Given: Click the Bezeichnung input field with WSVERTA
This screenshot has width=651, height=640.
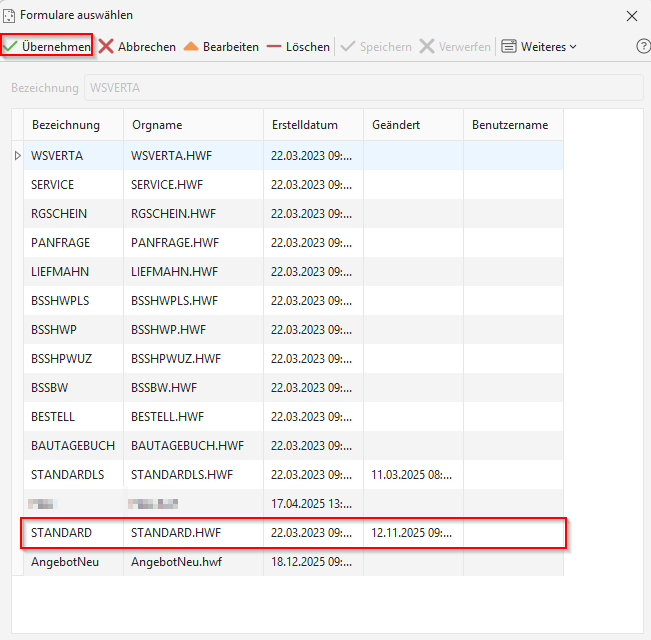Looking at the screenshot, I should pyautogui.click(x=364, y=88).
